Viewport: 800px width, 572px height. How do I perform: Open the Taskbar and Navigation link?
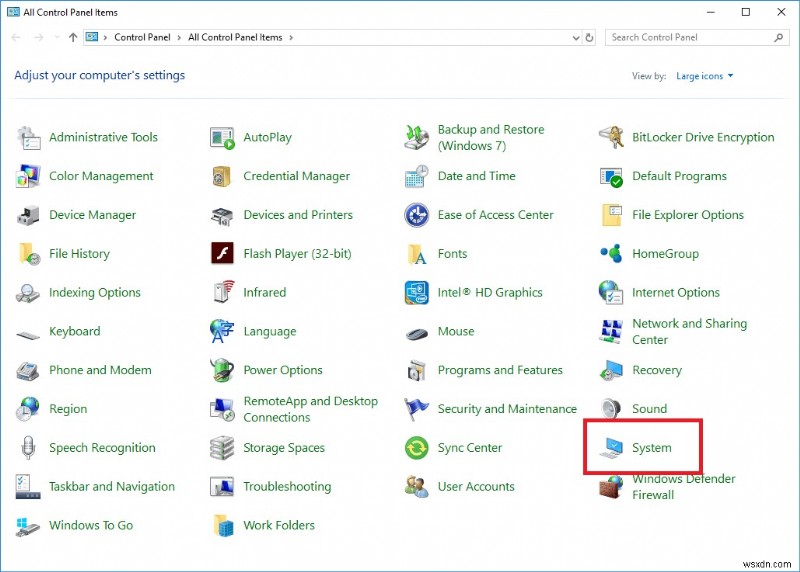pyautogui.click(x=112, y=487)
